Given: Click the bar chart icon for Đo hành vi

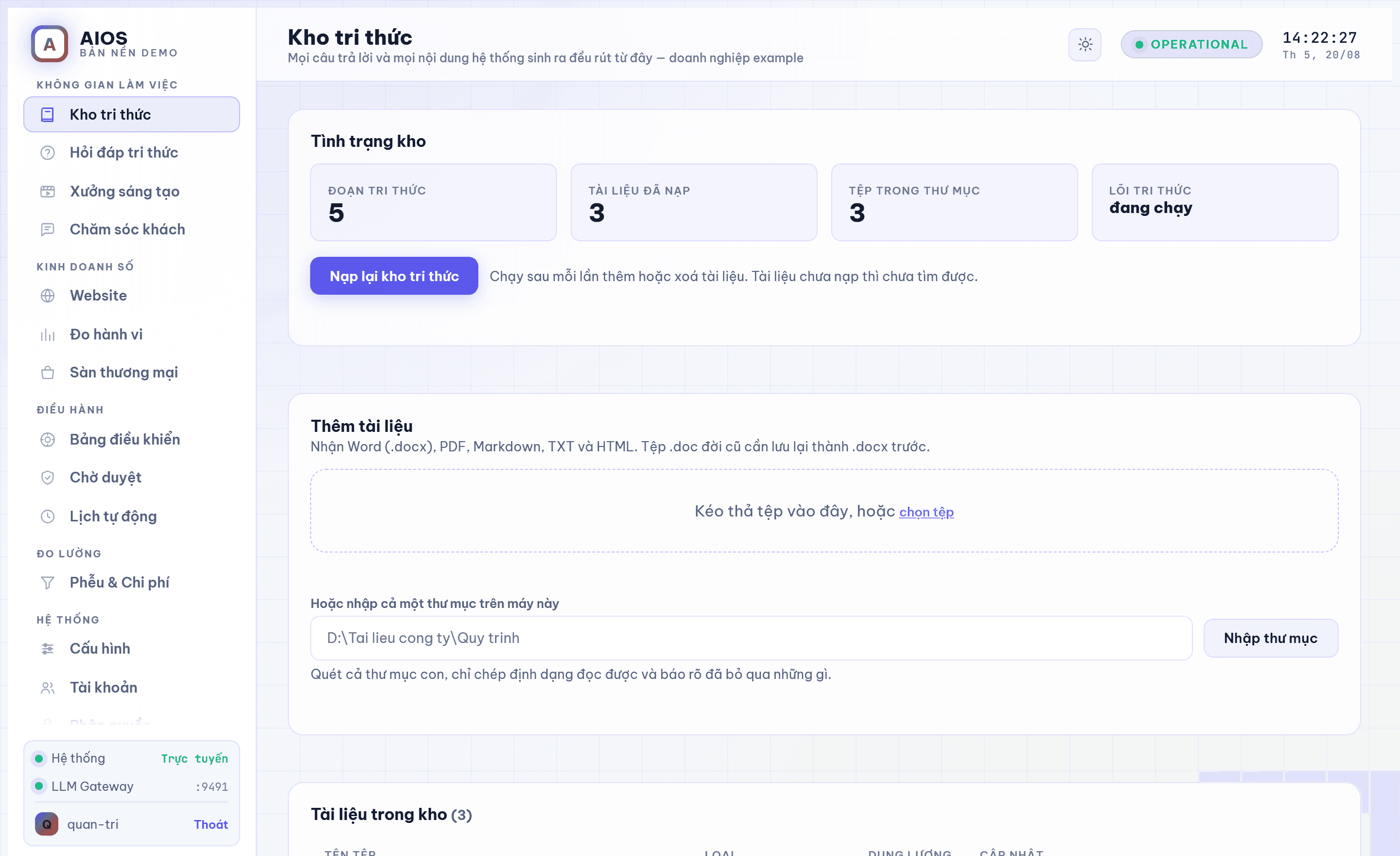Looking at the screenshot, I should [48, 335].
